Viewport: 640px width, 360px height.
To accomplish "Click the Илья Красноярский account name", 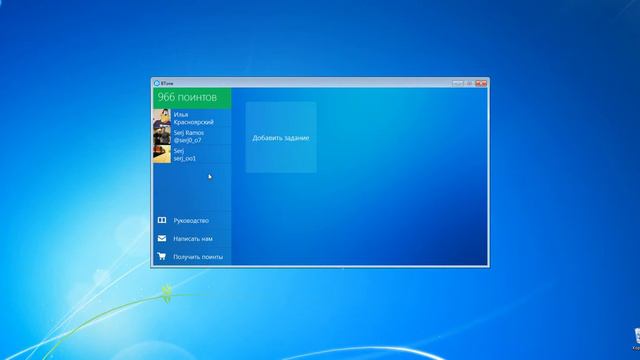I will (193, 118).
